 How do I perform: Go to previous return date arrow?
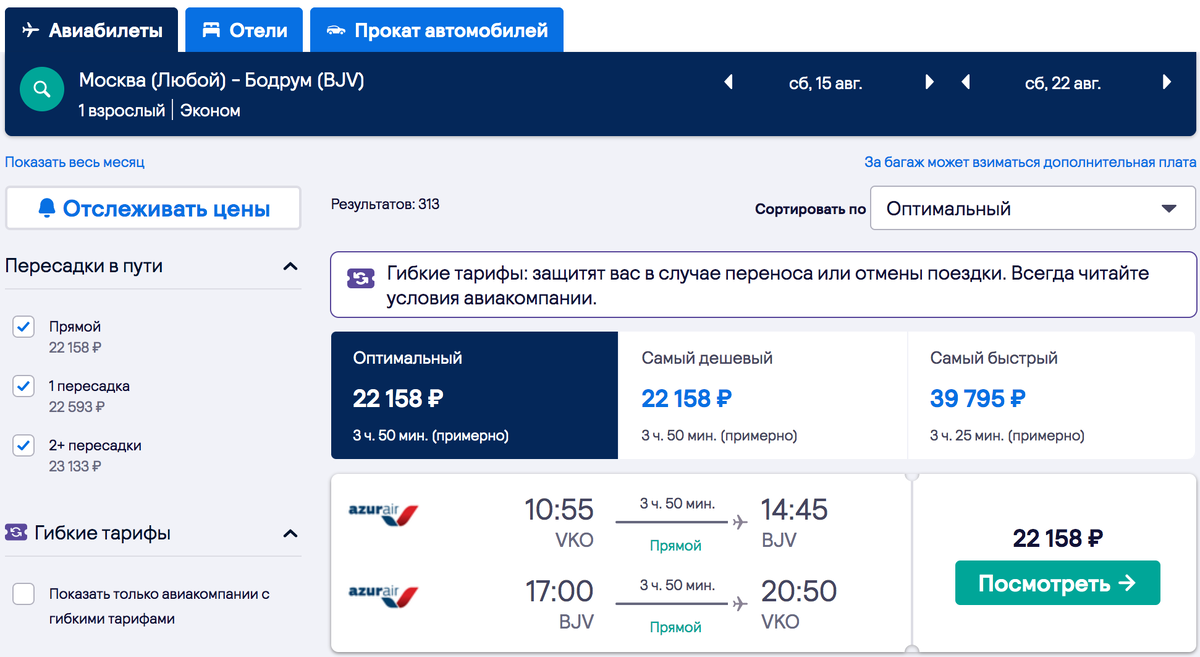(965, 83)
